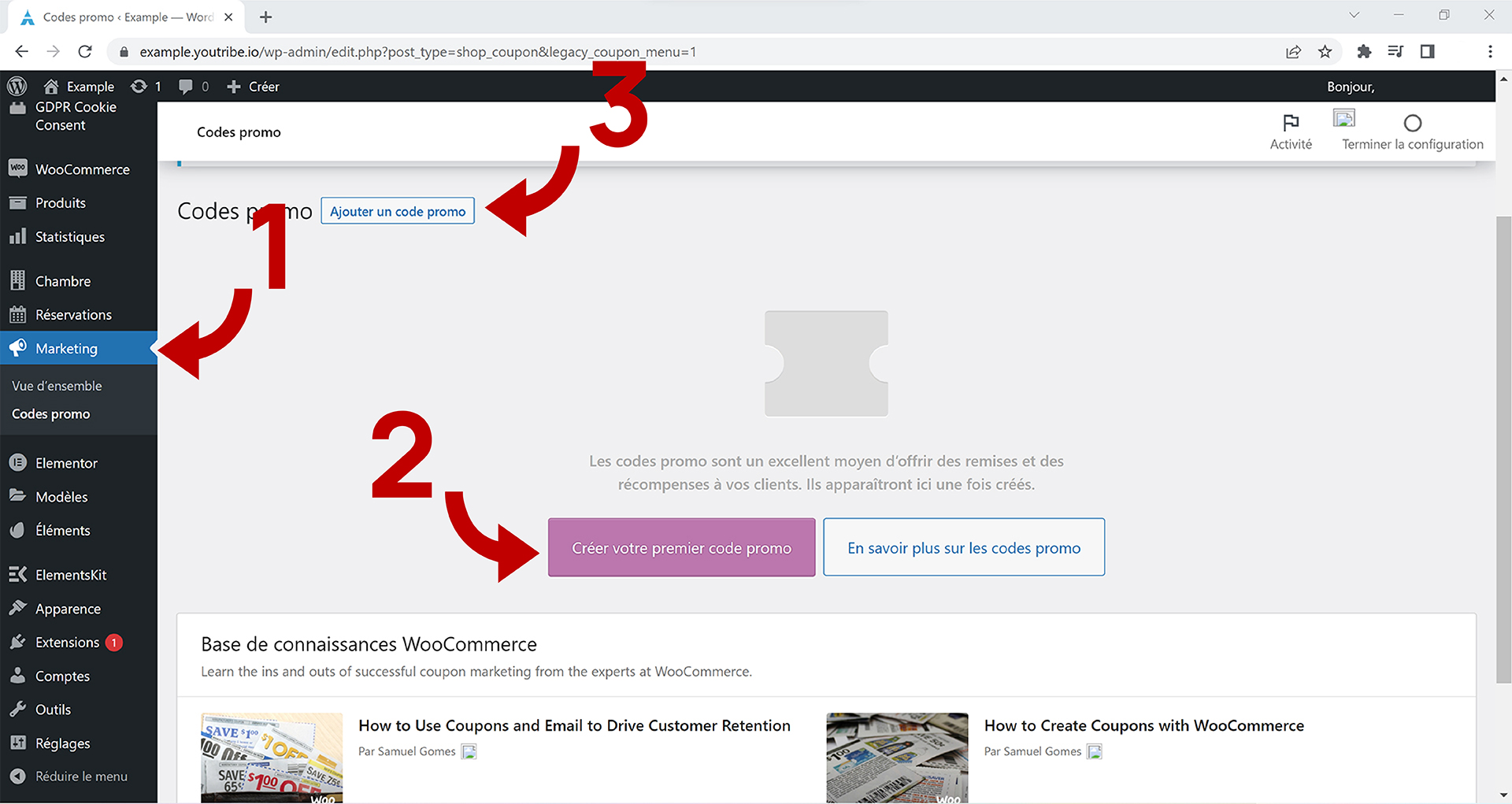
Task: Open the browser three-dot menu
Action: coord(1489,52)
